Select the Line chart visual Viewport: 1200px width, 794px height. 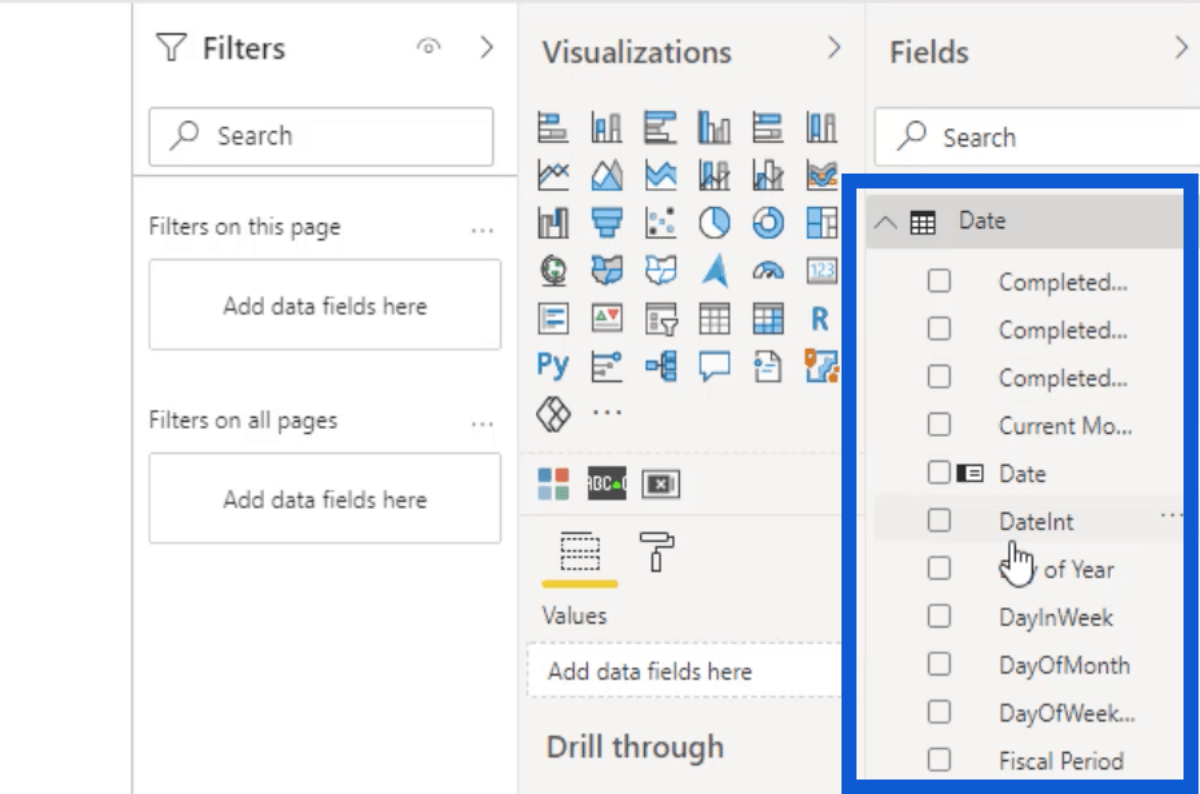[x=553, y=175]
